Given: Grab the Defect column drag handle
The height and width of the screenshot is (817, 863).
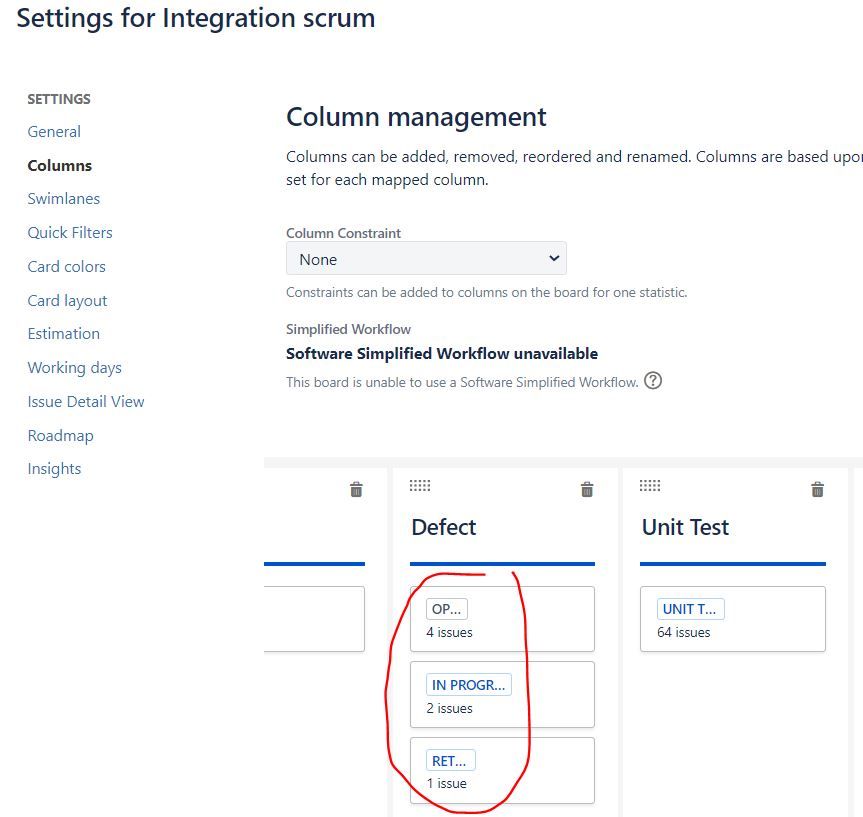Looking at the screenshot, I should pyautogui.click(x=420, y=486).
